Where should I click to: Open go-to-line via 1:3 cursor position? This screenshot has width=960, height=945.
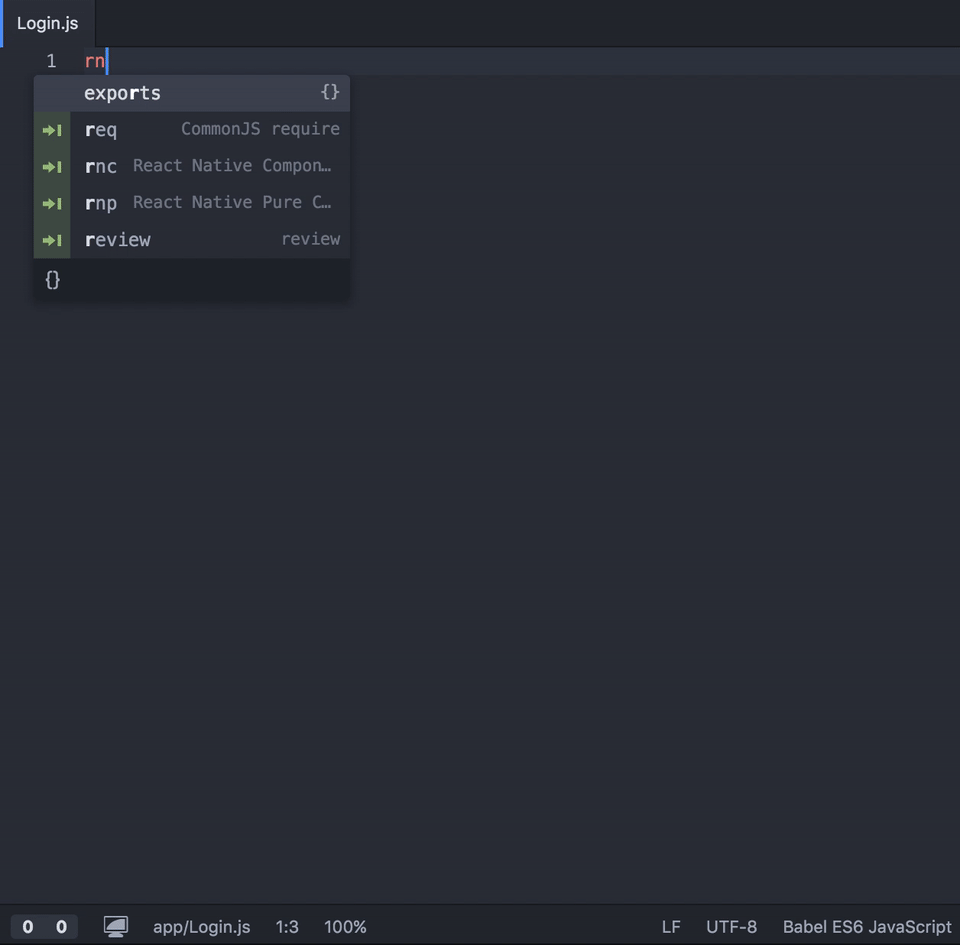pyautogui.click(x=287, y=927)
